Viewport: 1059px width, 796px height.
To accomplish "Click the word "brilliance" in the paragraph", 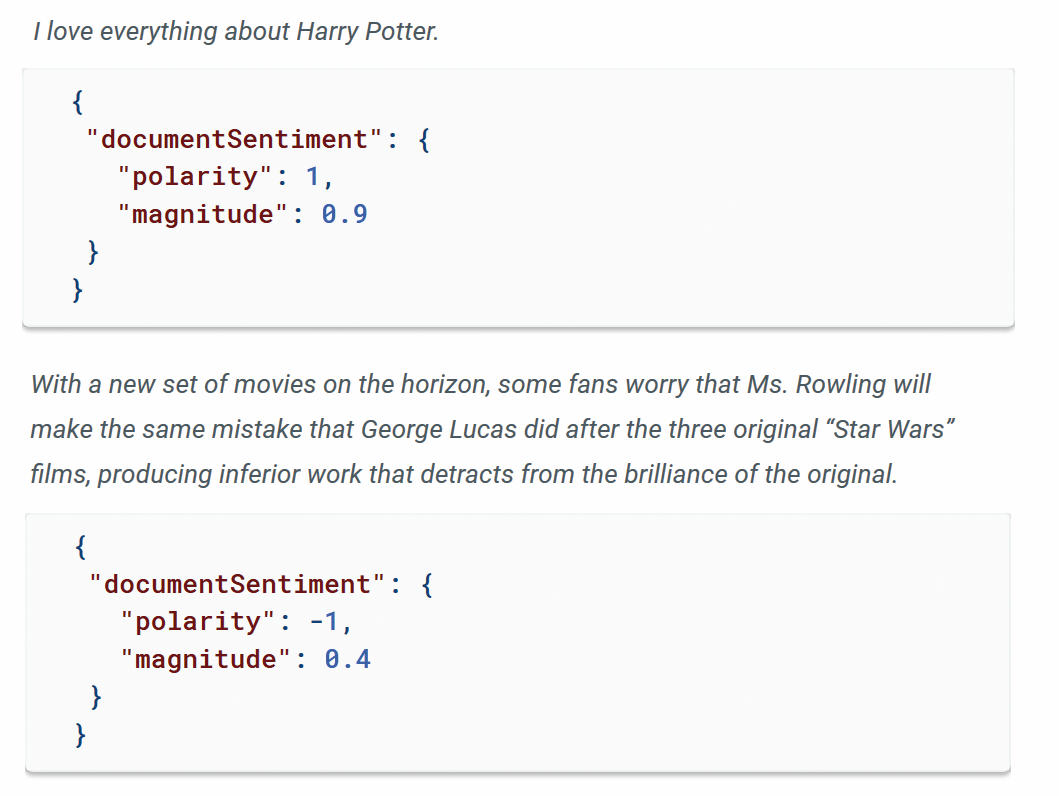I will coord(675,474).
